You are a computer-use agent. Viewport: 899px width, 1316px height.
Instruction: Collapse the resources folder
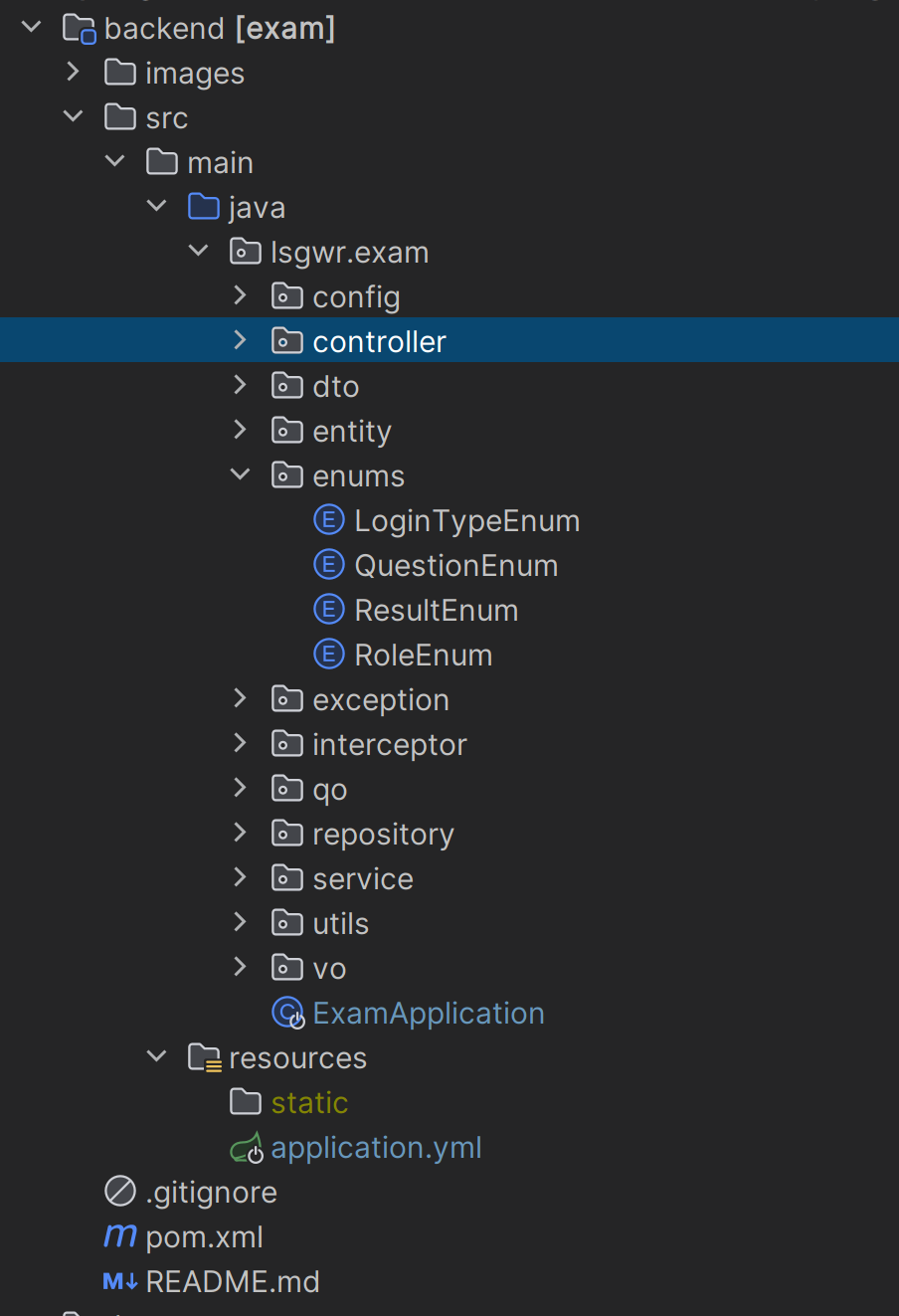[156, 1057]
